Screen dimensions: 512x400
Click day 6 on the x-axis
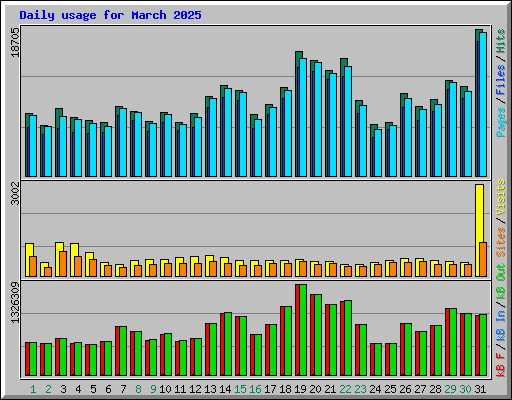tap(108, 389)
